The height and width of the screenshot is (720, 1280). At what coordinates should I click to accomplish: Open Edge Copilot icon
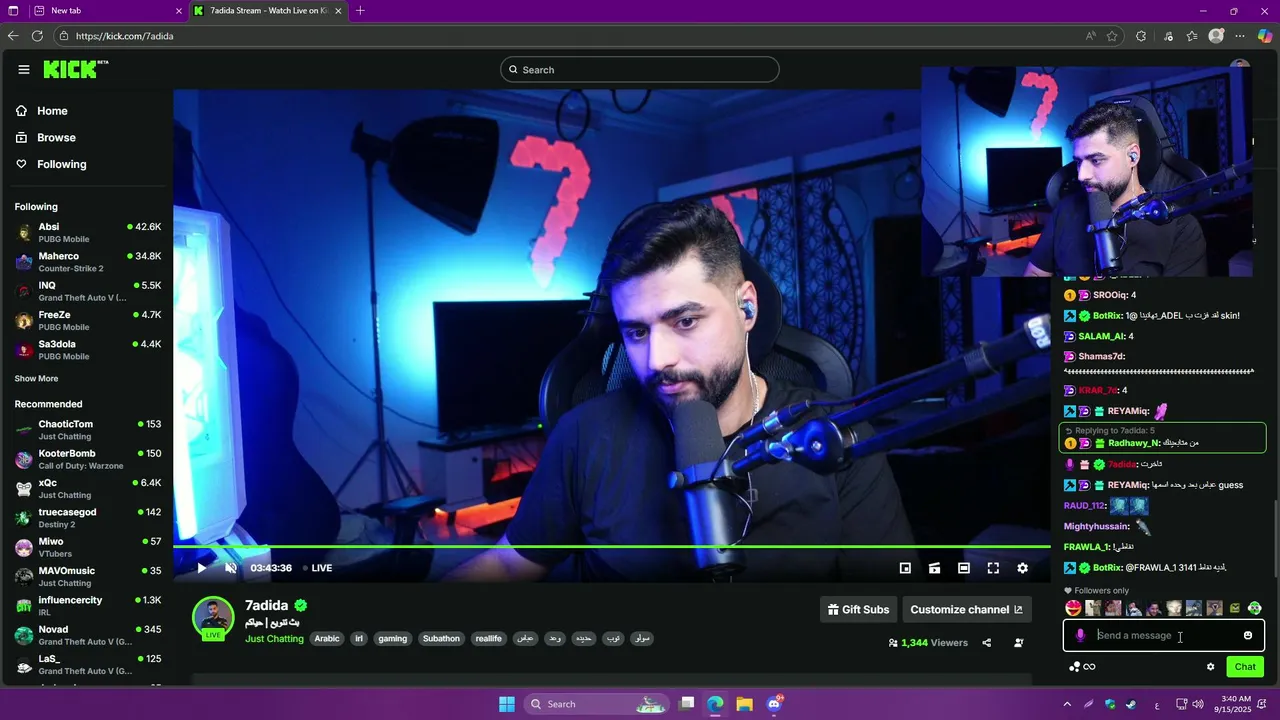pos(1264,36)
